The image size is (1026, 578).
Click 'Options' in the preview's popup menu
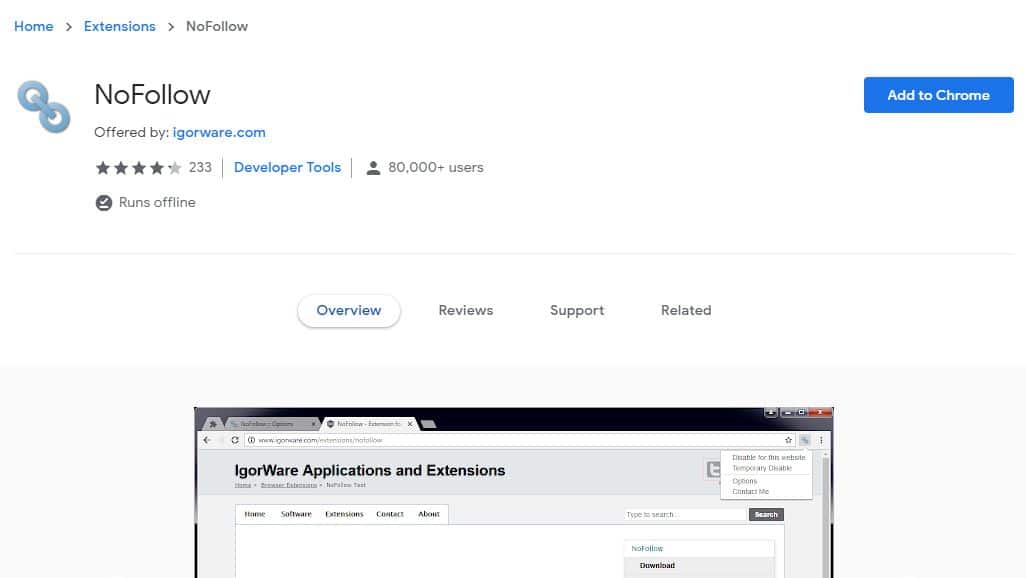[x=745, y=481]
